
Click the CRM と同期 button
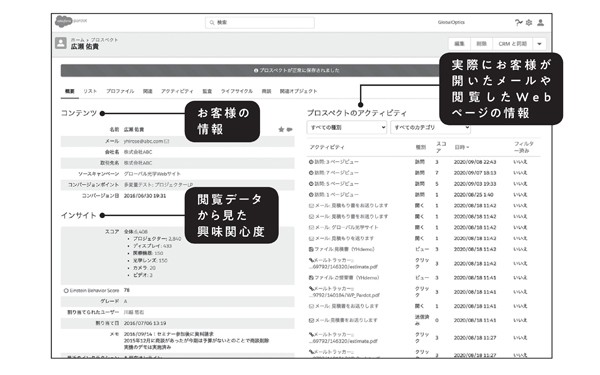[513, 44]
